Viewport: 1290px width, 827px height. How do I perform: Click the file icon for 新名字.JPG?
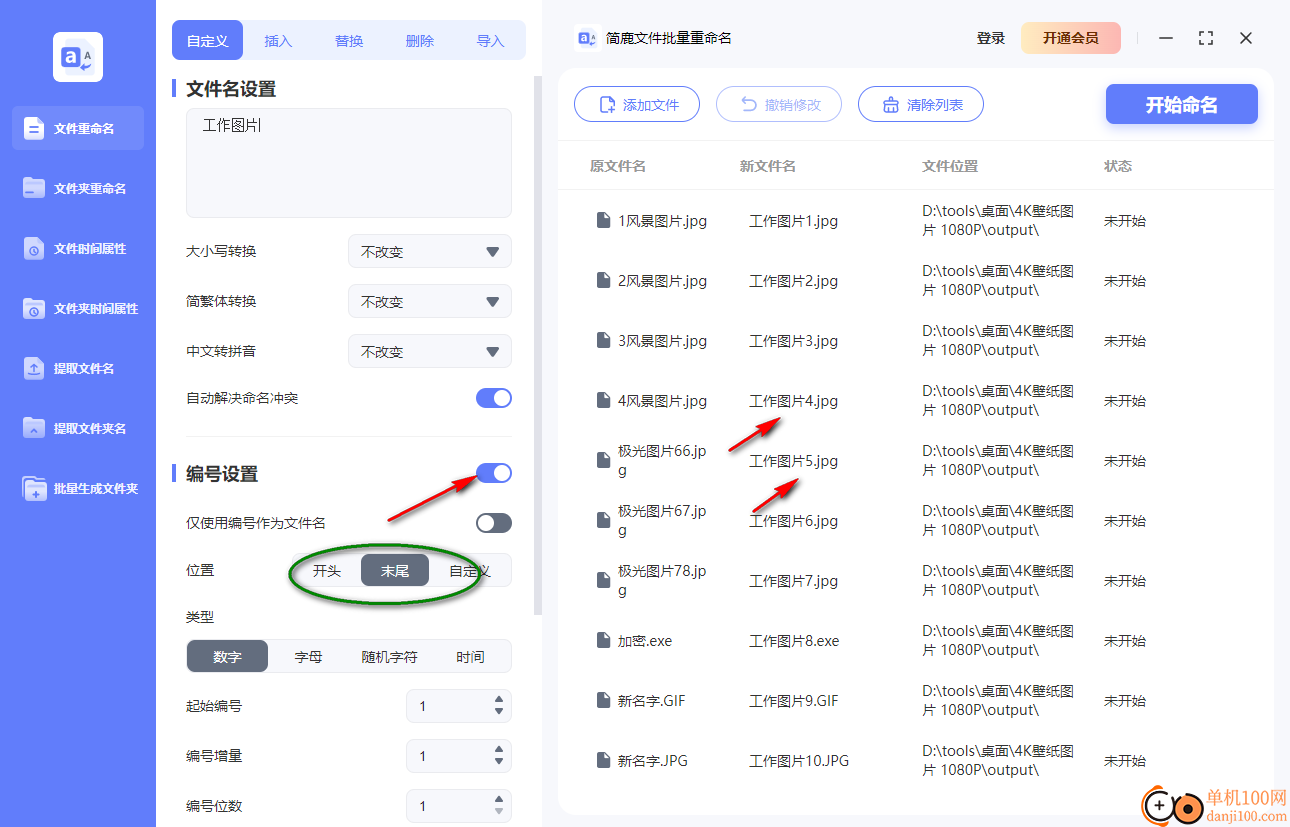603,760
